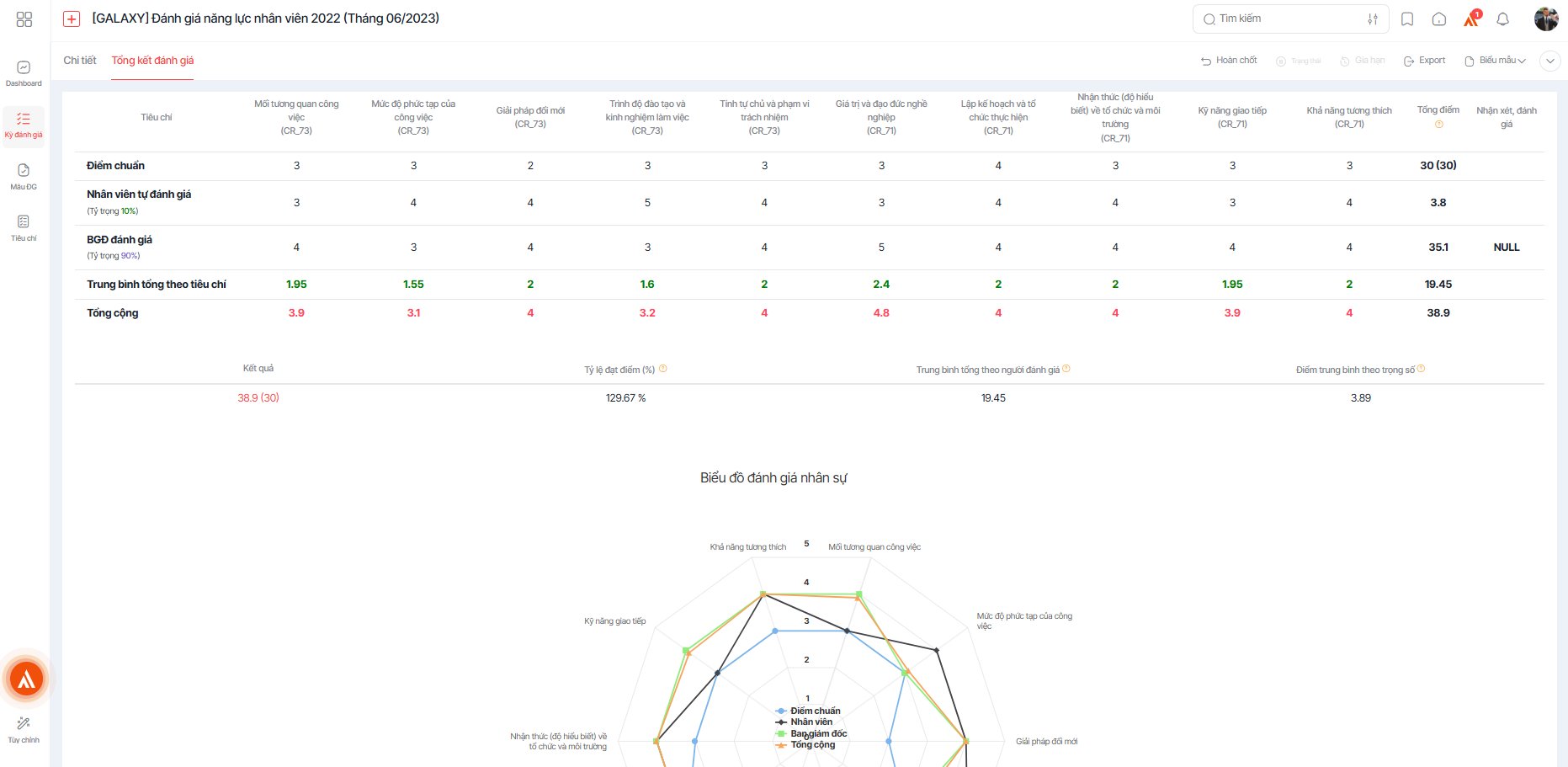Viewport: 1568px width, 767px height.
Task: Open the apps grid menu icon
Action: tap(24, 19)
